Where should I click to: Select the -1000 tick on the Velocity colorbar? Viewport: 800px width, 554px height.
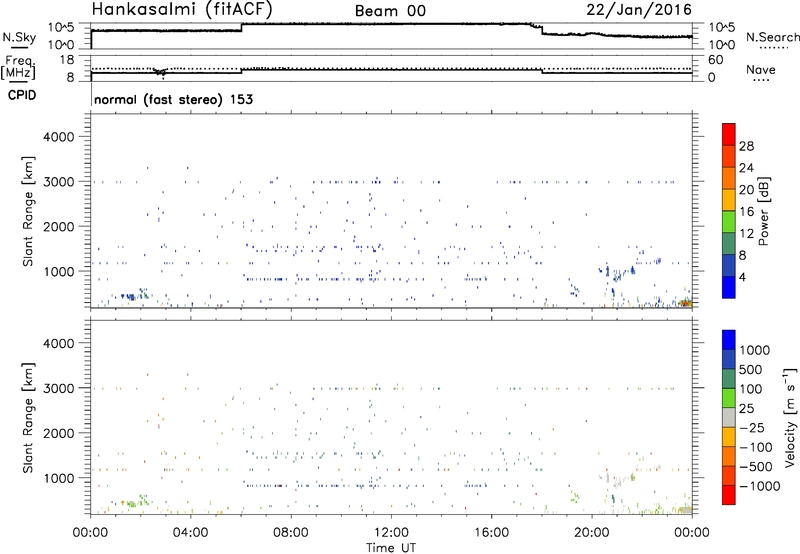(759, 486)
